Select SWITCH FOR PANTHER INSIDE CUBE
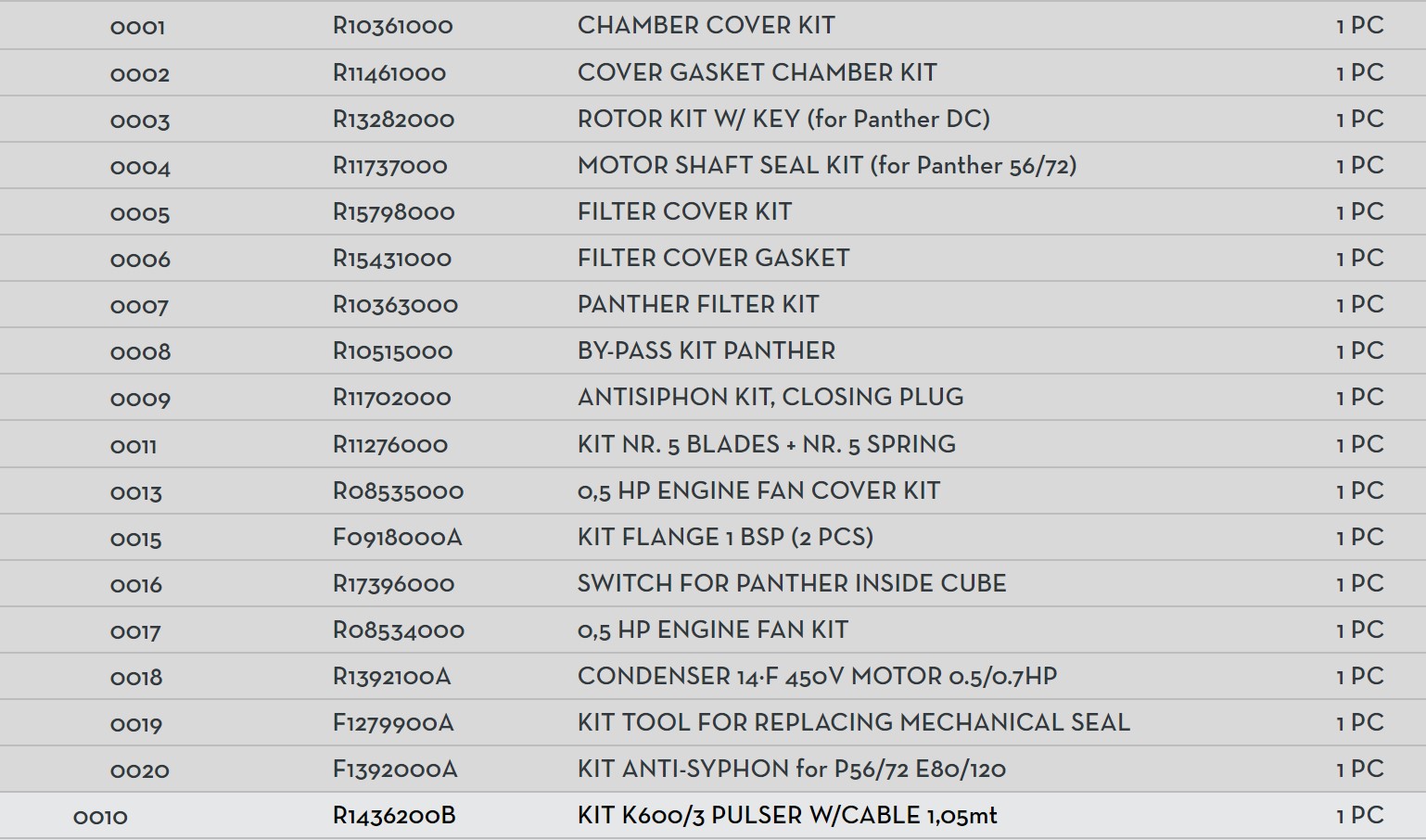 click(x=791, y=584)
